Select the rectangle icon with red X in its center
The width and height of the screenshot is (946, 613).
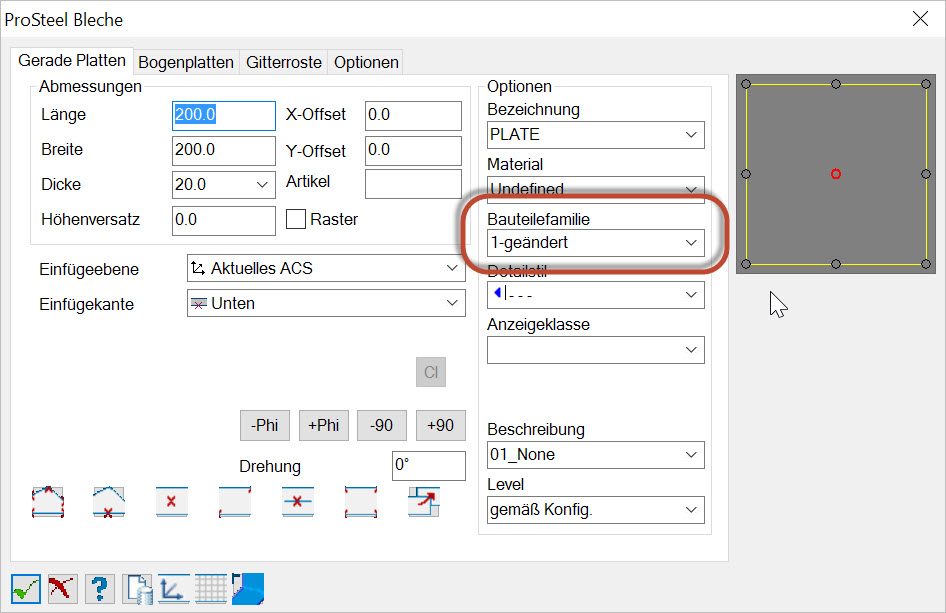171,502
